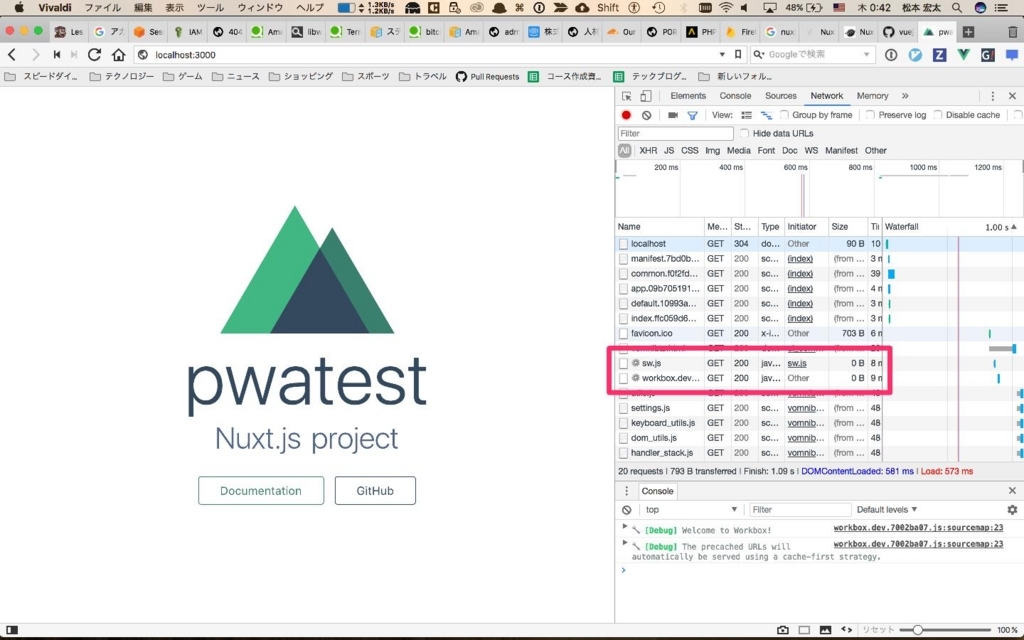1024x640 pixels.
Task: Click the browser back arrow
Action: [12, 55]
